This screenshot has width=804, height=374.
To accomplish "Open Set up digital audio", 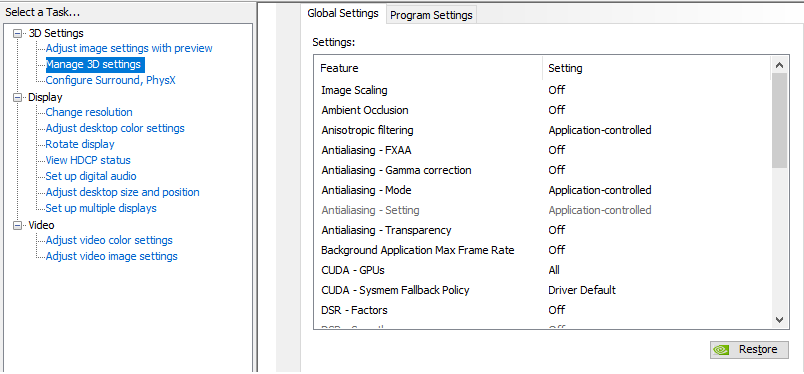I will tap(91, 176).
